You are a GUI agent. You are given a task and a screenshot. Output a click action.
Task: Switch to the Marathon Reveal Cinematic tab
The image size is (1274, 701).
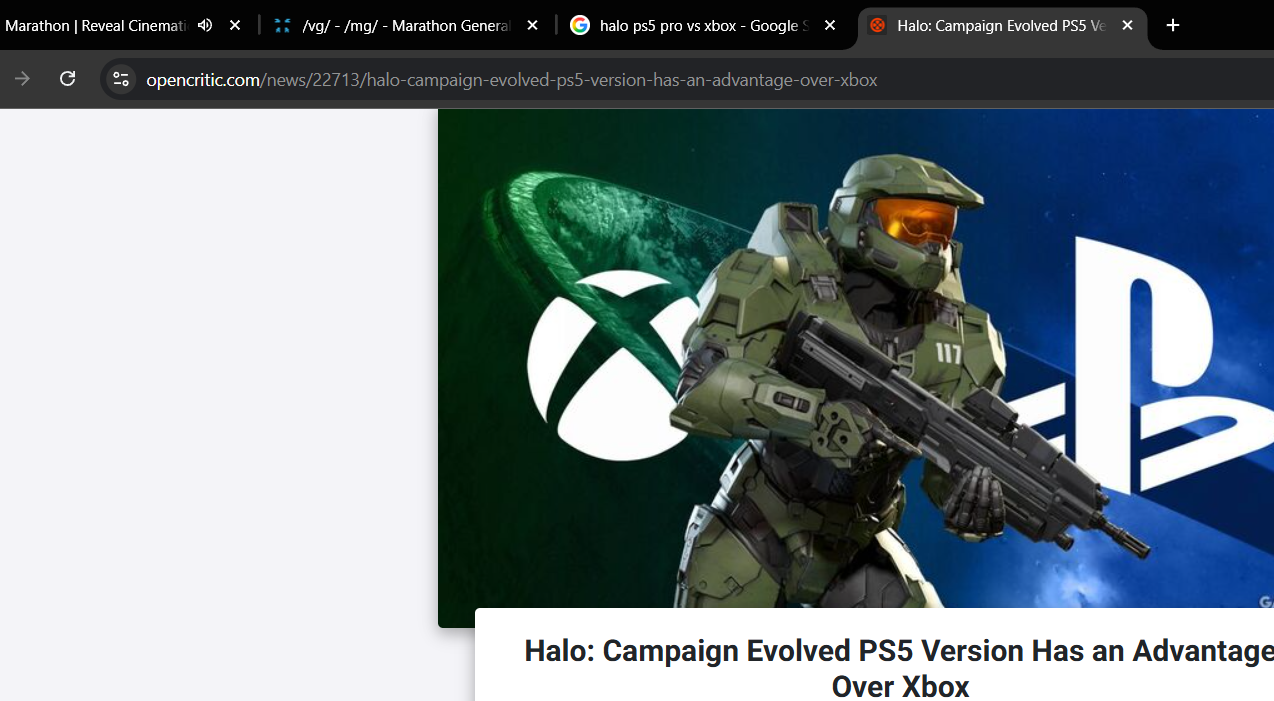tap(95, 26)
